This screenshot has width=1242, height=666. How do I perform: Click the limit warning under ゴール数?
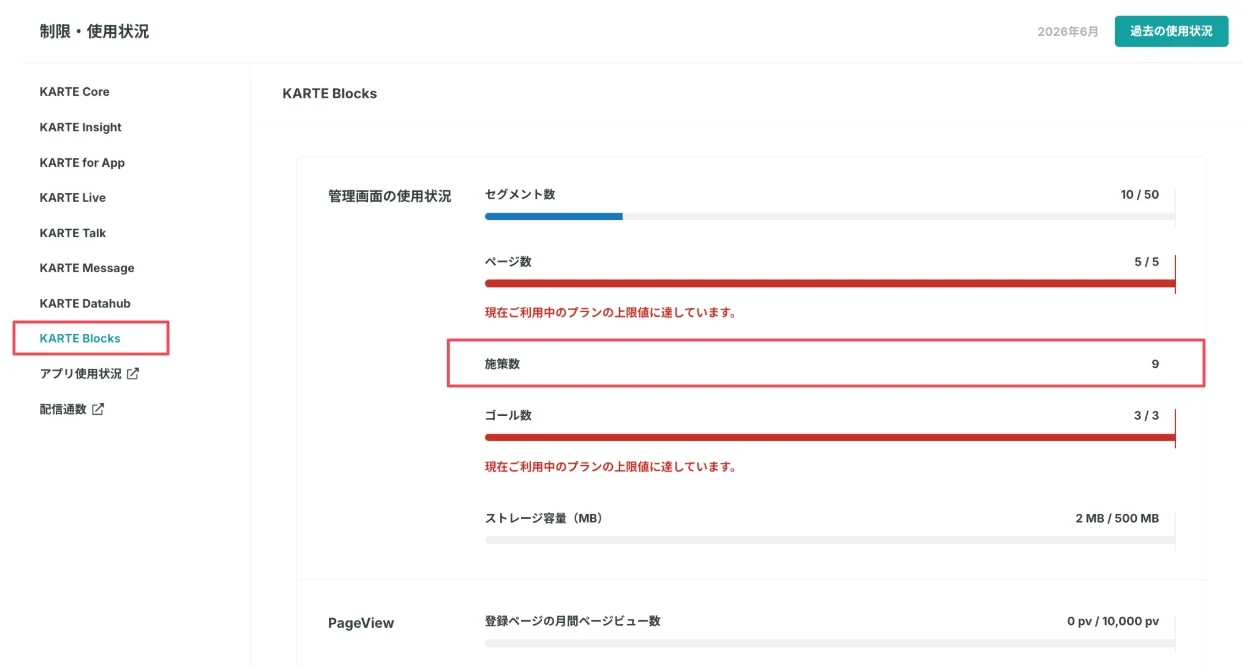point(611,467)
